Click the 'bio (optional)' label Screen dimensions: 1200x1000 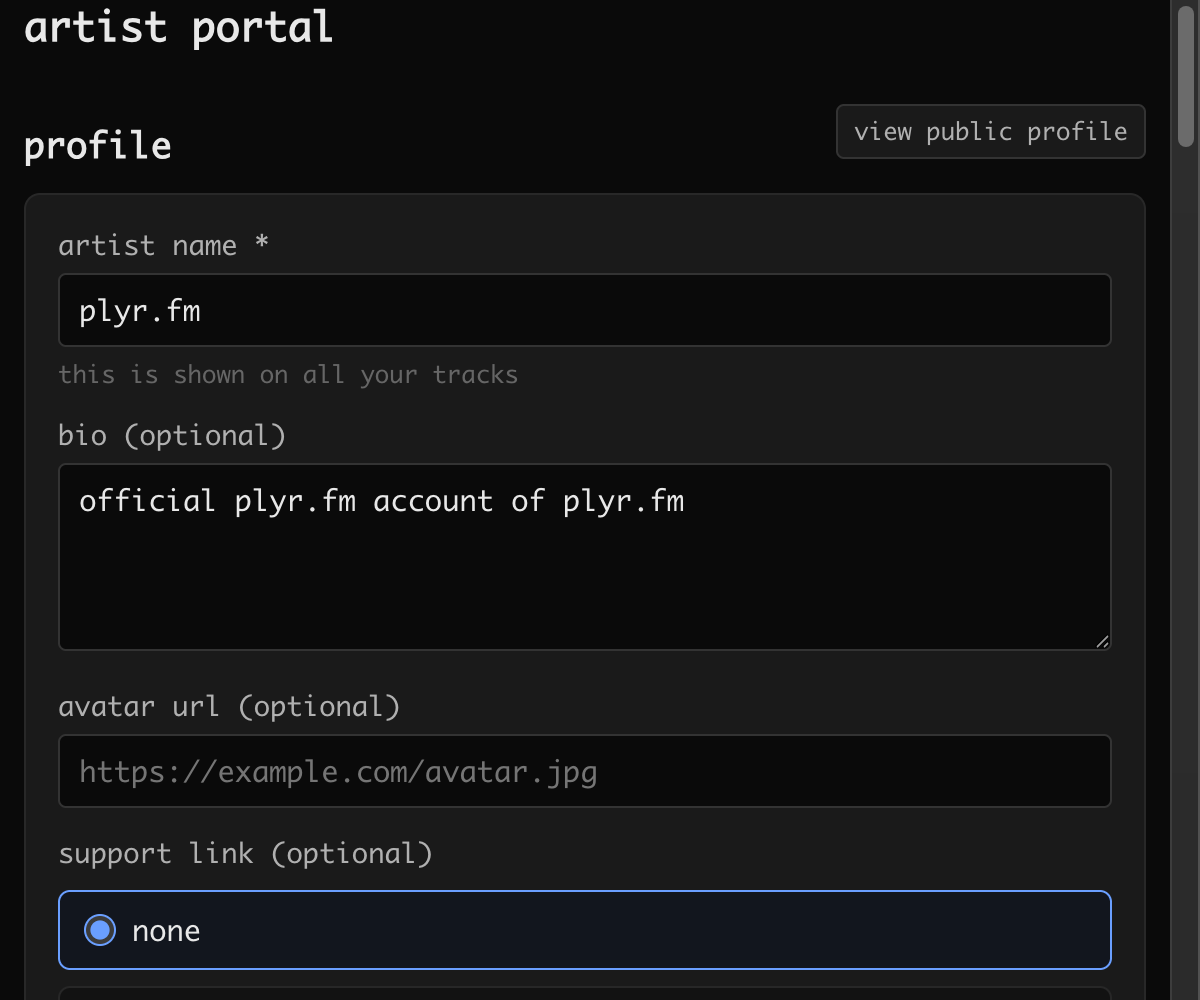click(x=172, y=434)
